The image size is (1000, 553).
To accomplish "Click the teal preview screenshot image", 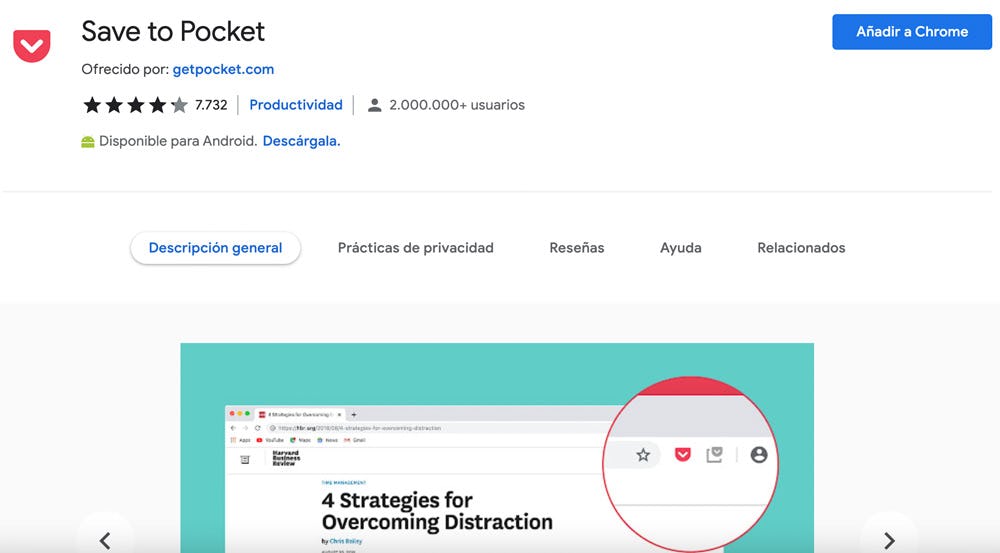I will click(x=497, y=448).
